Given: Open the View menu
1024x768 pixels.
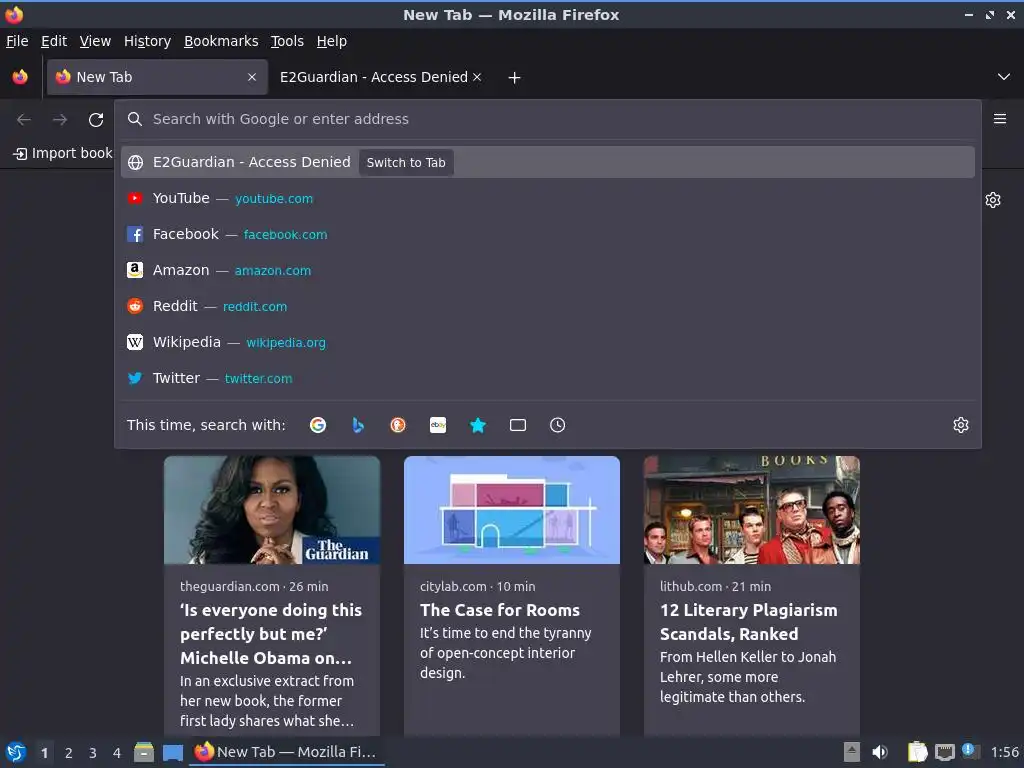Looking at the screenshot, I should (95, 41).
